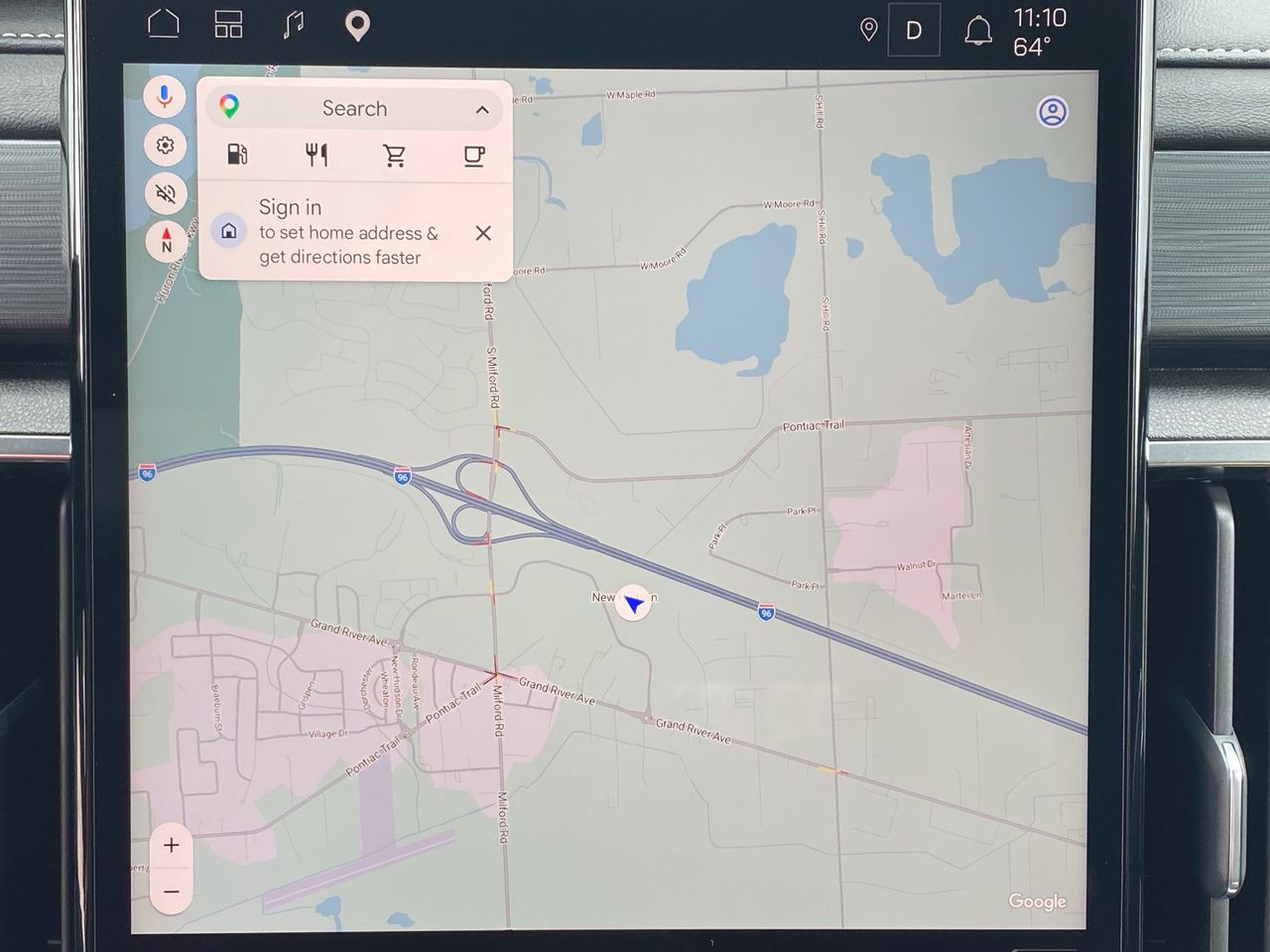Image resolution: width=1270 pixels, height=952 pixels.
Task: Go to the vehicle home screen
Action: tap(164, 24)
